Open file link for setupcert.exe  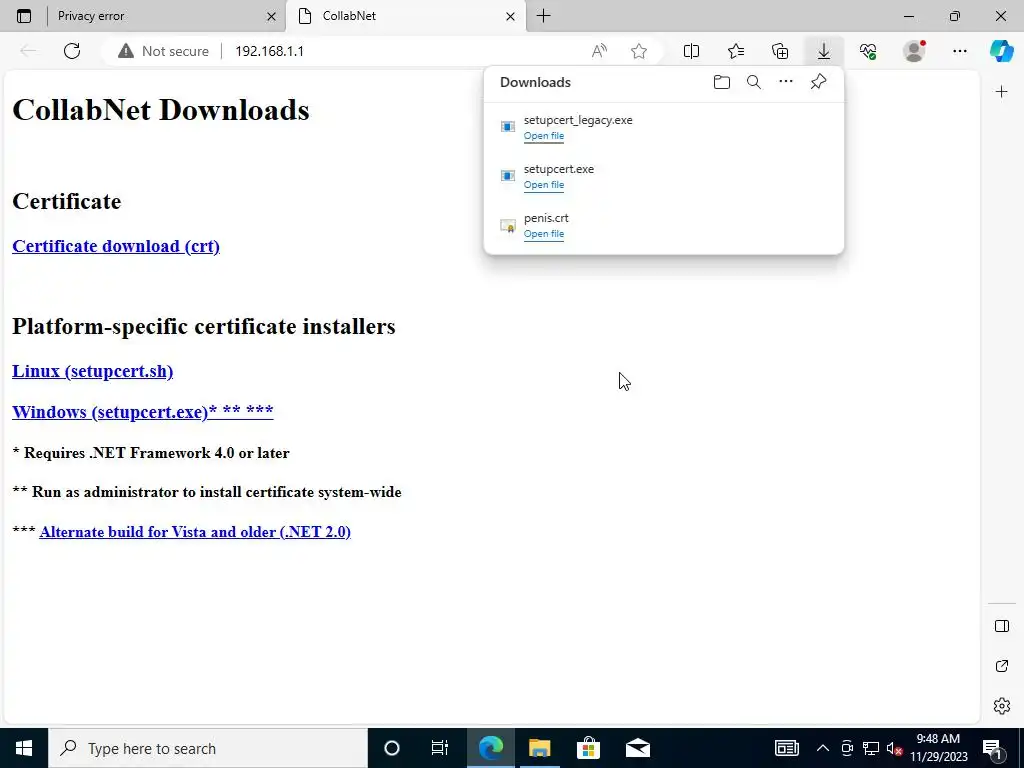(543, 185)
